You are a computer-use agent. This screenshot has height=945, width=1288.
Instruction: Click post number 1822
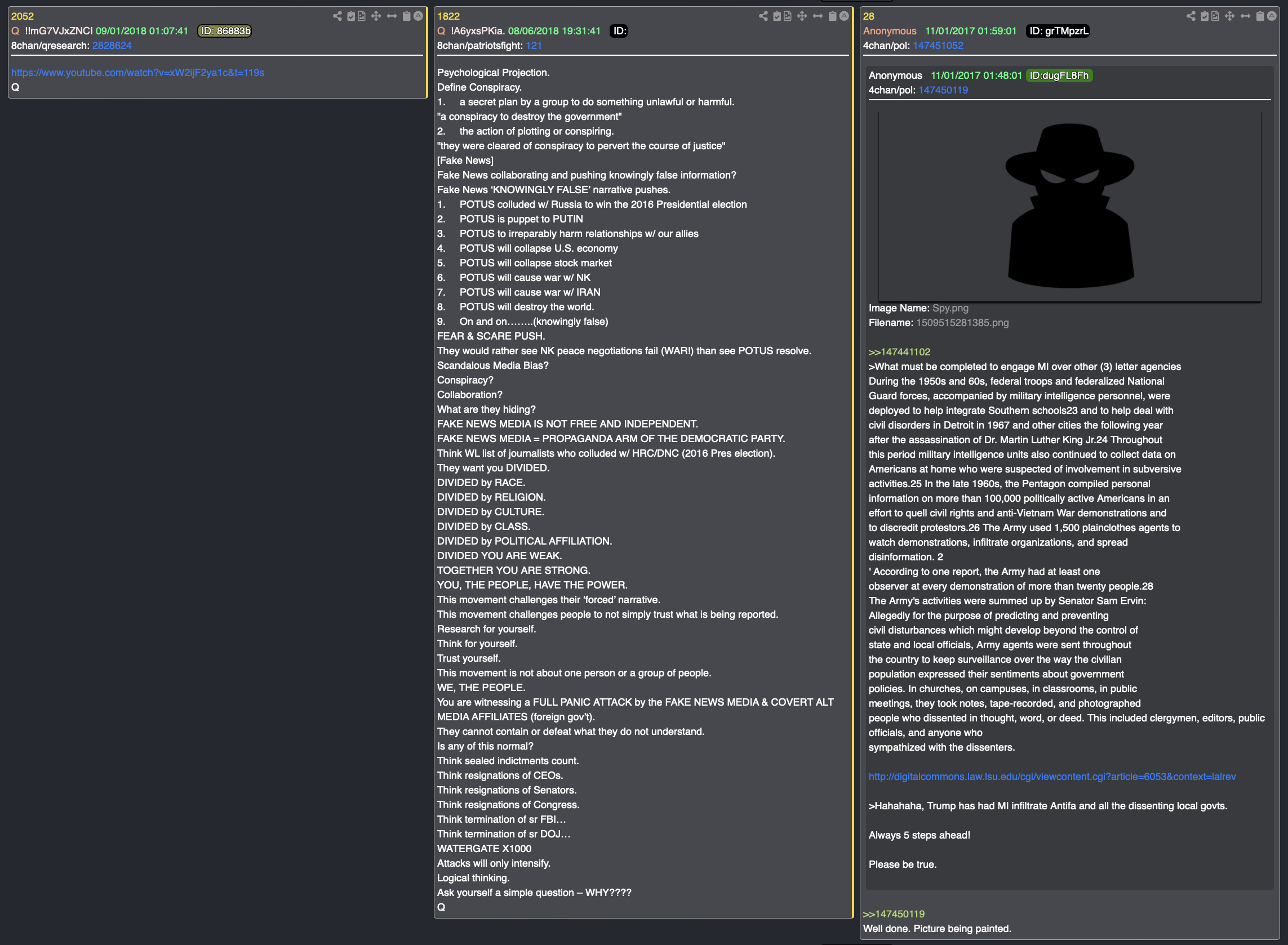coord(448,16)
